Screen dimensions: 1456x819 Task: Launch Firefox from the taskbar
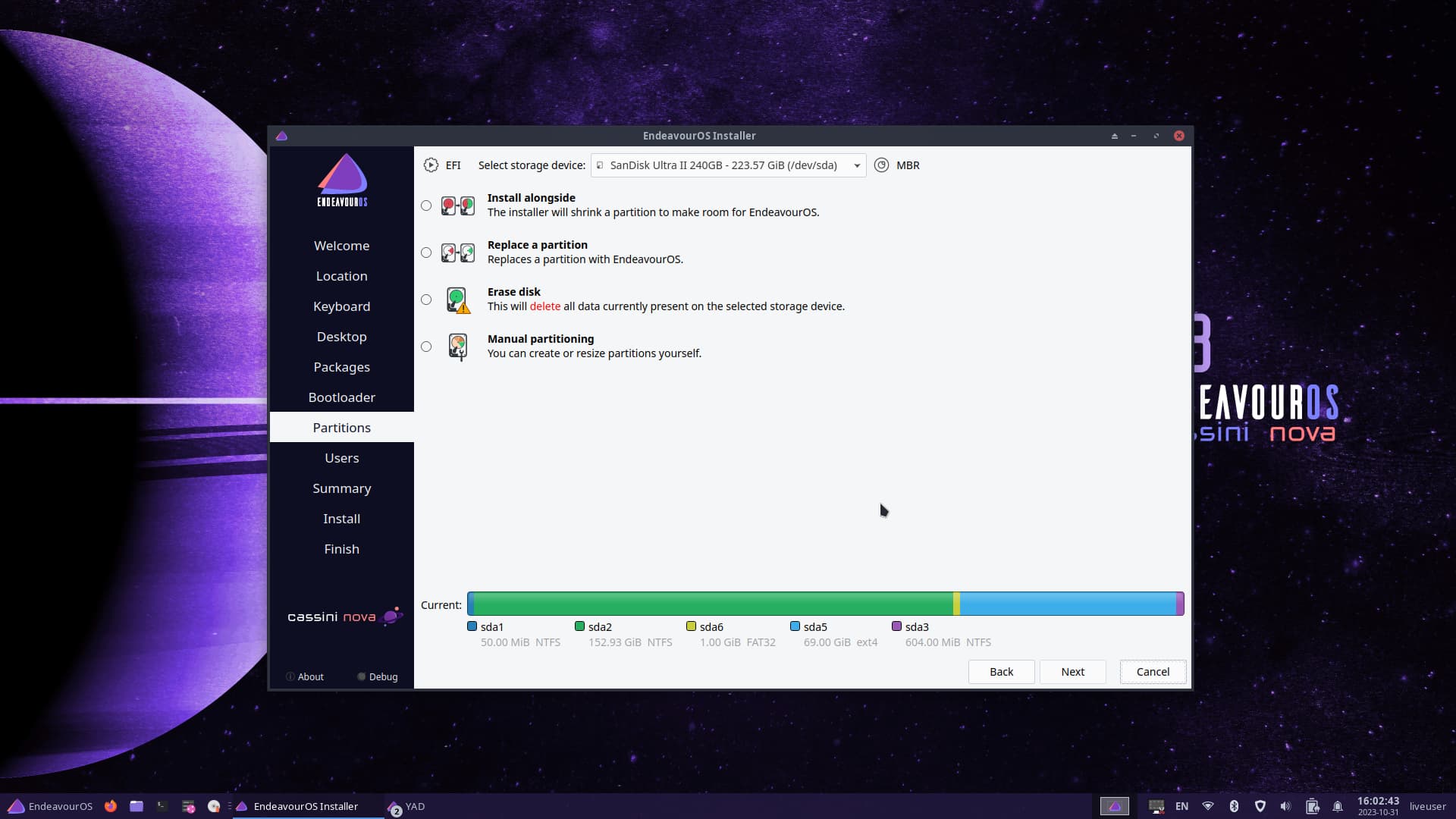pos(111,806)
